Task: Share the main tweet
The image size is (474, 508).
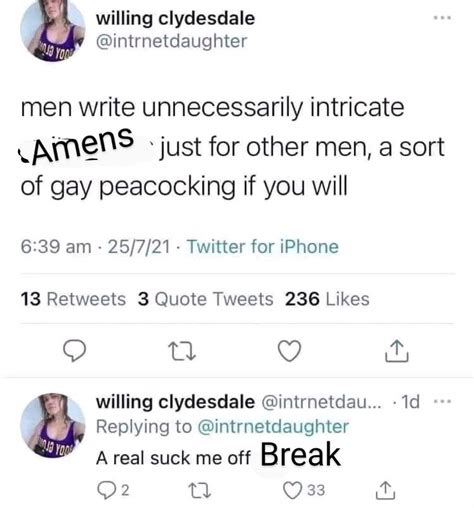Action: point(397,351)
